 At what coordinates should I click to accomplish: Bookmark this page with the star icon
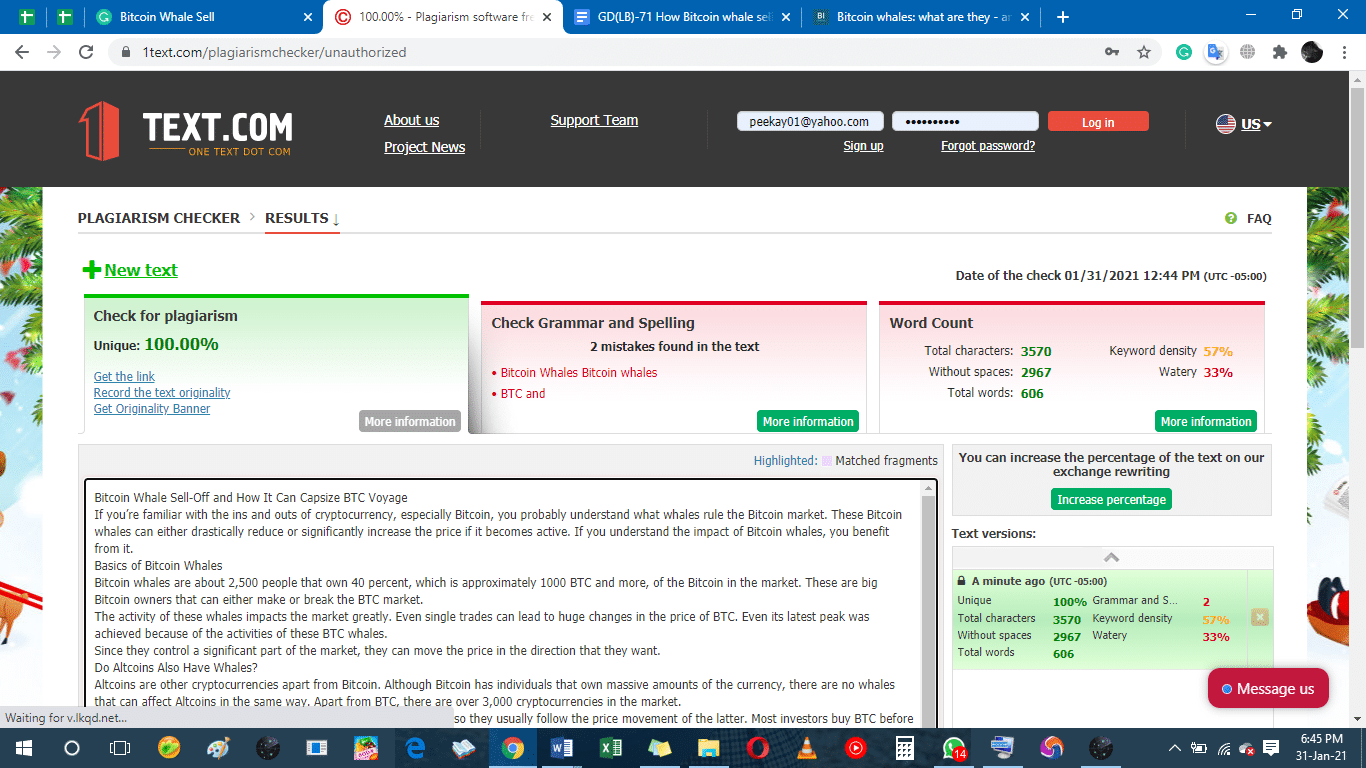1144,52
